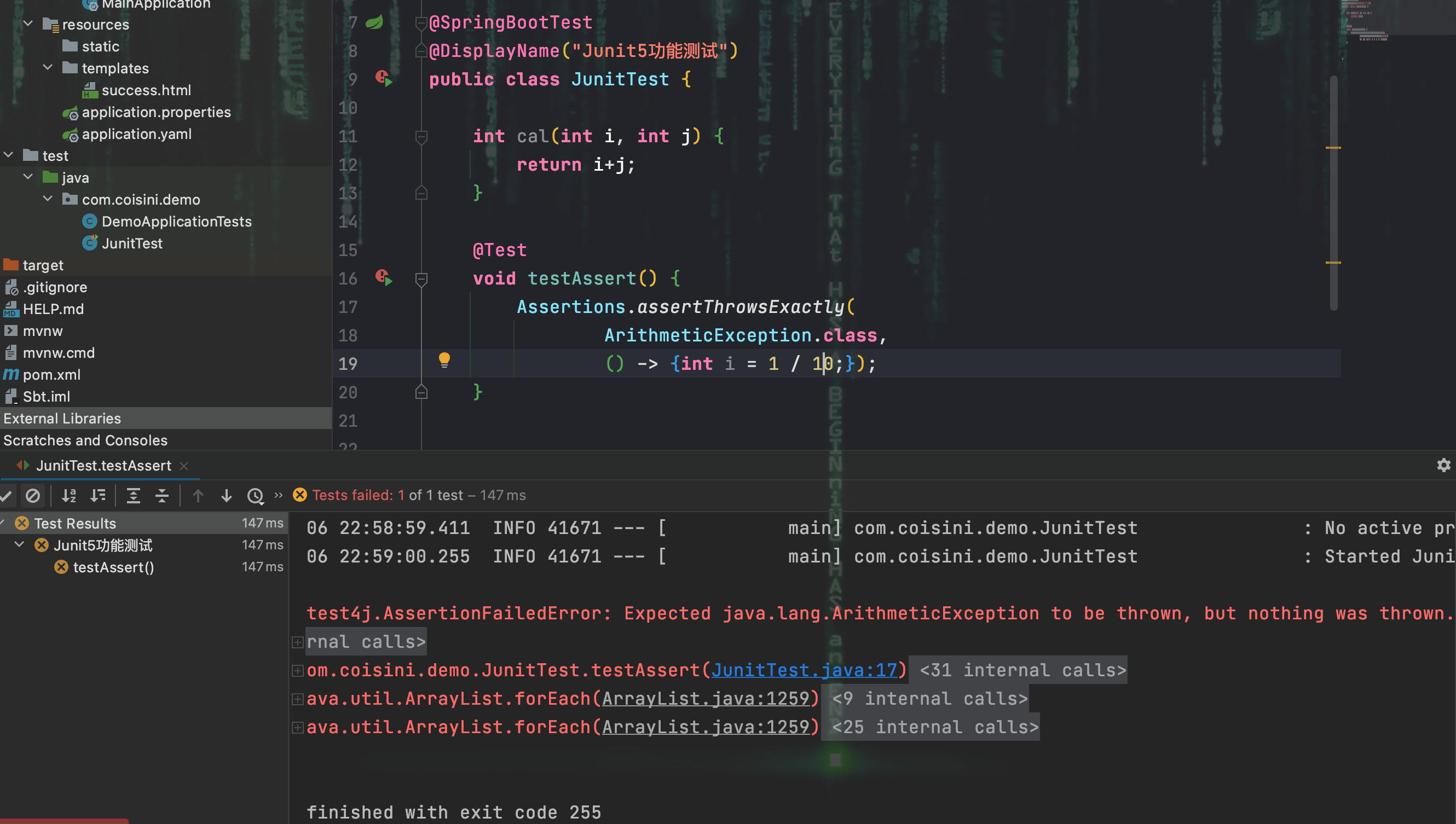Image resolution: width=1456 pixels, height=824 pixels.
Task: Open pom.xml Maven file
Action: pos(51,375)
